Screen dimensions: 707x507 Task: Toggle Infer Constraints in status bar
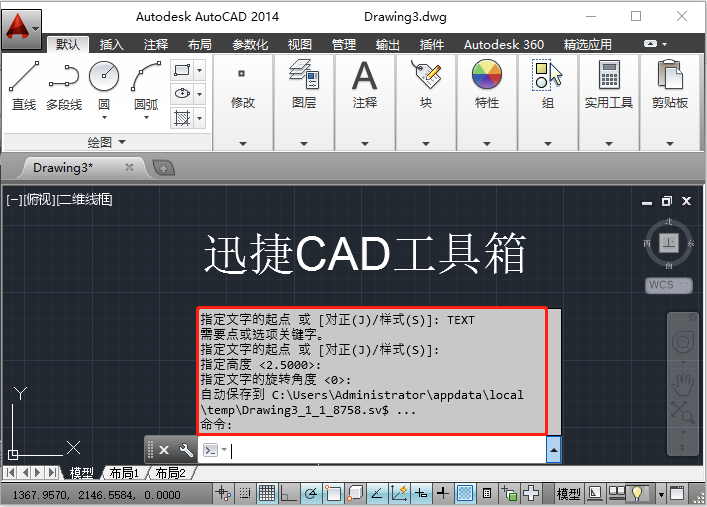(223, 494)
